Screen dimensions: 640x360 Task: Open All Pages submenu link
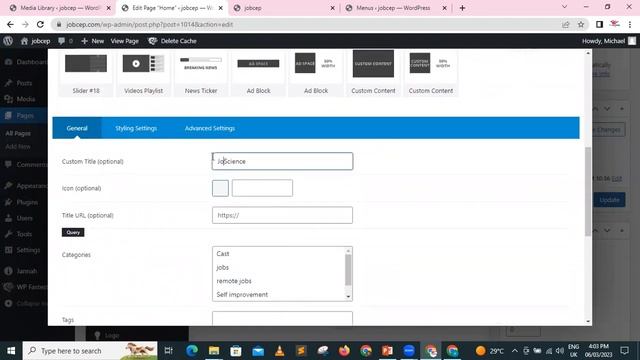click(x=18, y=133)
